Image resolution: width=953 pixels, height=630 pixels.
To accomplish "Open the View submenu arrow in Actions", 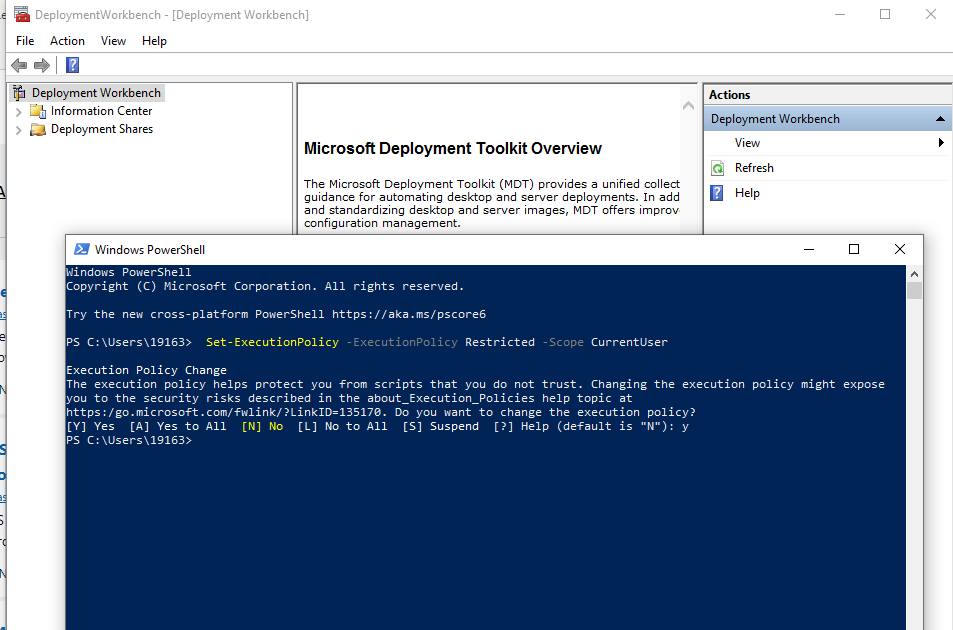I will (941, 143).
